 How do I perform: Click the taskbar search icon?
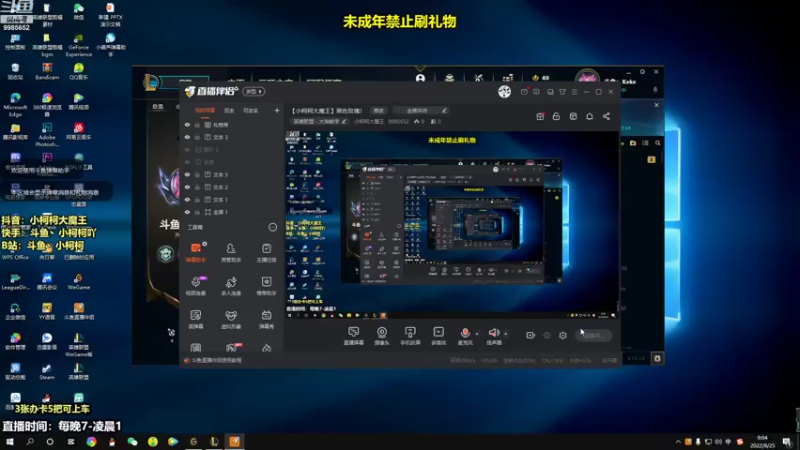[x=30, y=441]
